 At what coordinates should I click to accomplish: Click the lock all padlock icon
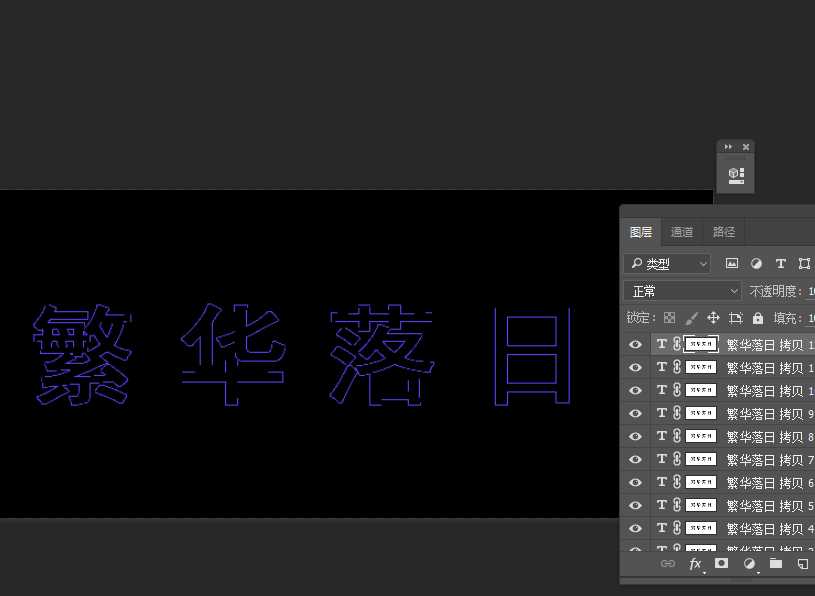758,317
